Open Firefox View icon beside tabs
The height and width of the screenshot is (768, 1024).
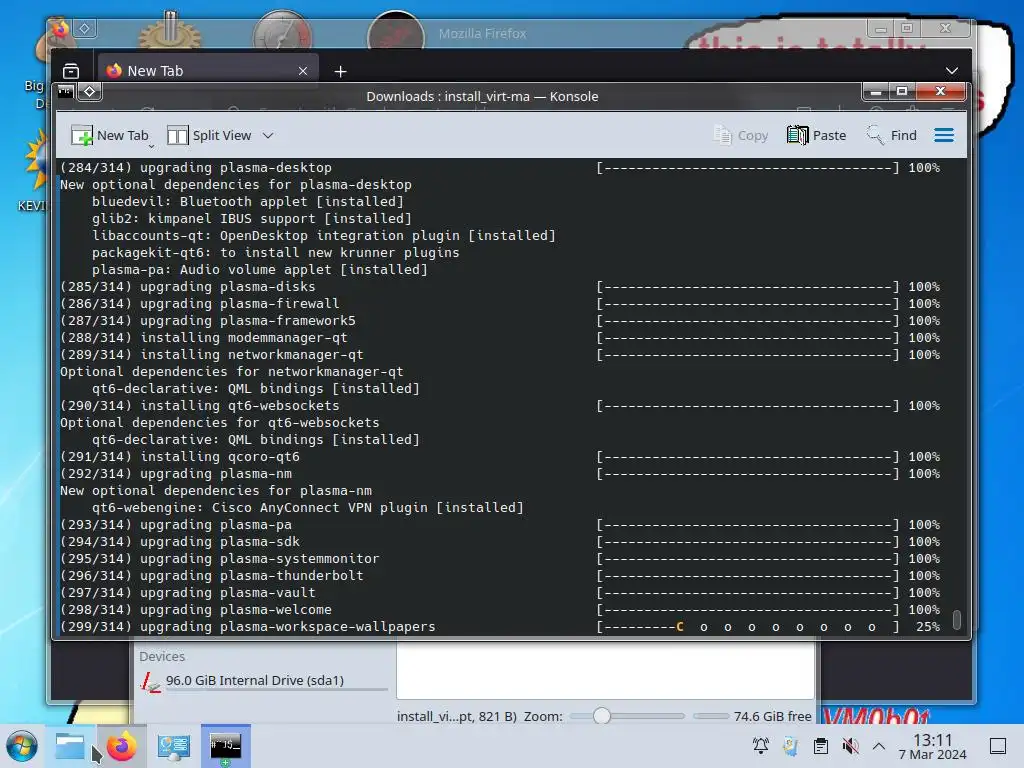point(71,71)
